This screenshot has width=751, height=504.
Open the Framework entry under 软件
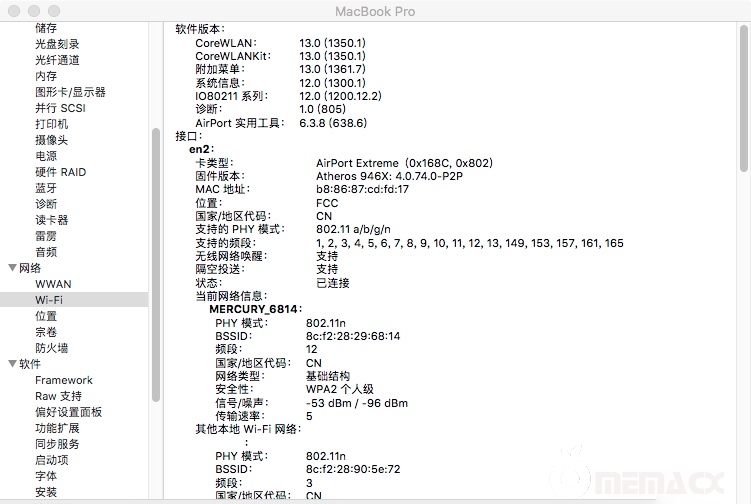point(64,380)
